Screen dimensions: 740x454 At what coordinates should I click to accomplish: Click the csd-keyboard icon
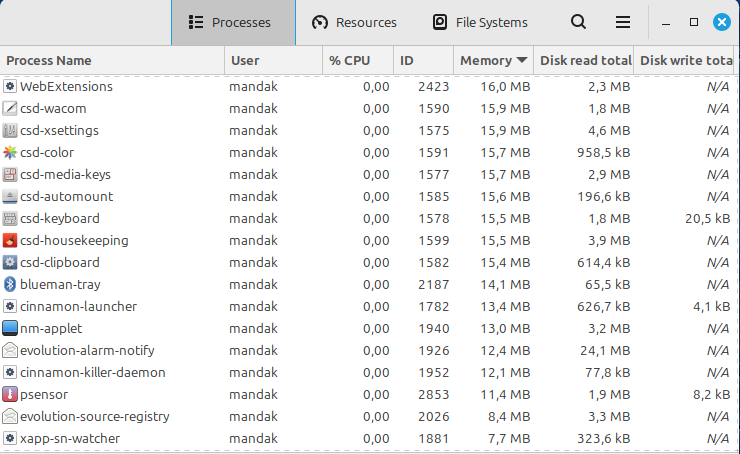(x=10, y=219)
